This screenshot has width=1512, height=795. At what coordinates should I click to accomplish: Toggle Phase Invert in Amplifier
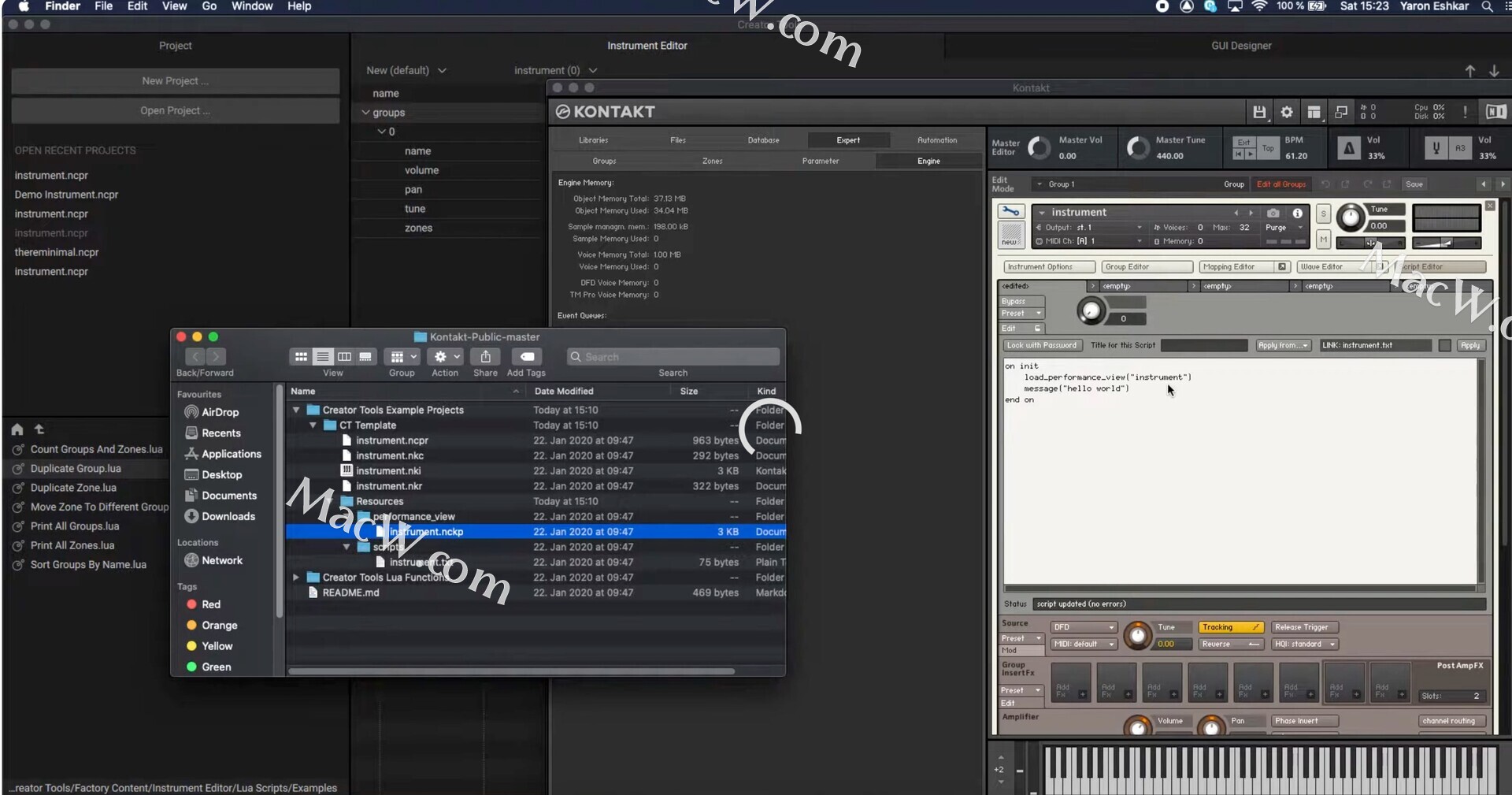coord(1304,721)
